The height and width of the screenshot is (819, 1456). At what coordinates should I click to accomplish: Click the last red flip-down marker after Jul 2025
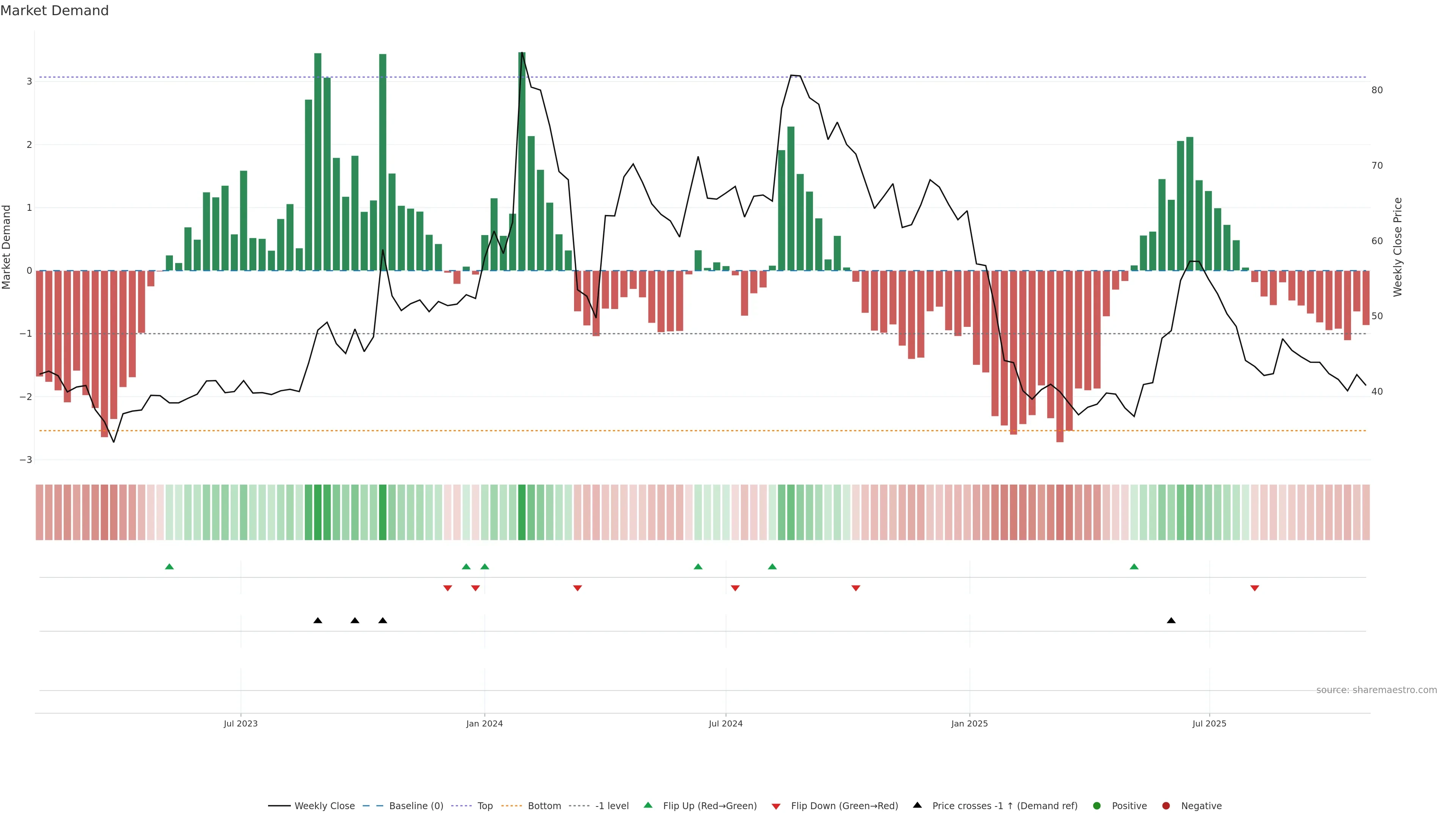(x=1255, y=588)
